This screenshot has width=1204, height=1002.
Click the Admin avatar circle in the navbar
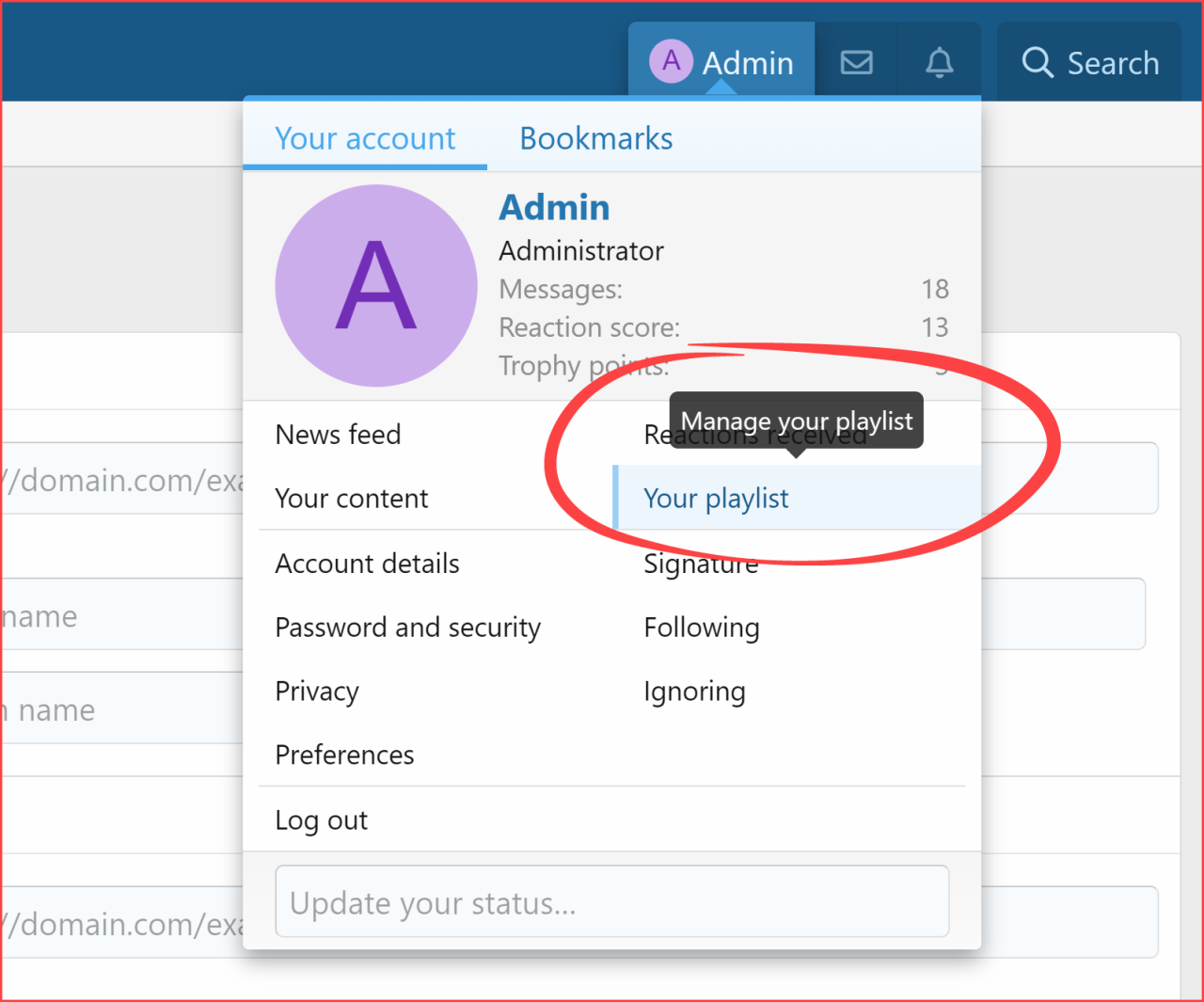click(671, 61)
